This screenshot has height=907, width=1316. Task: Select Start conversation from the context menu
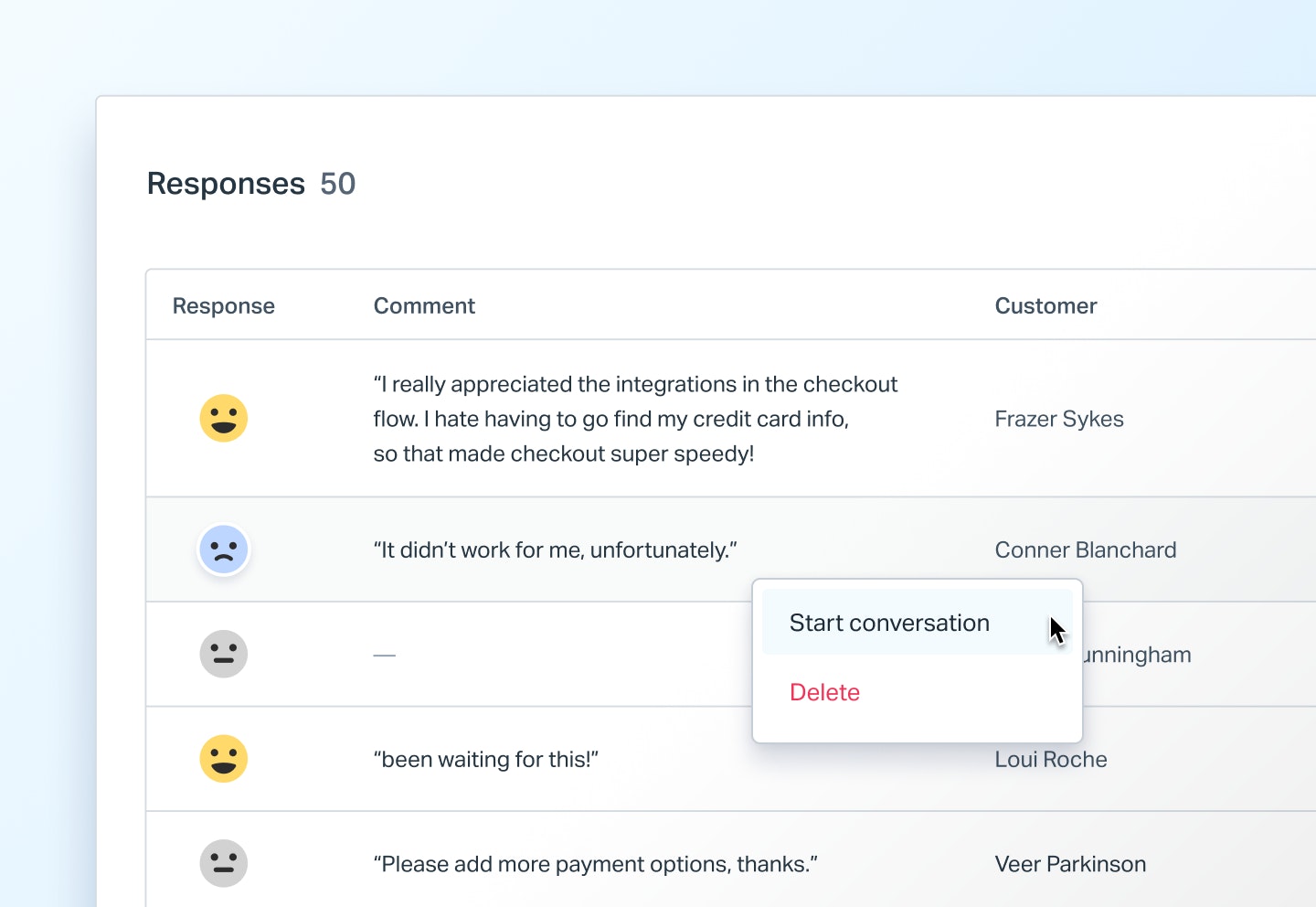tap(889, 623)
